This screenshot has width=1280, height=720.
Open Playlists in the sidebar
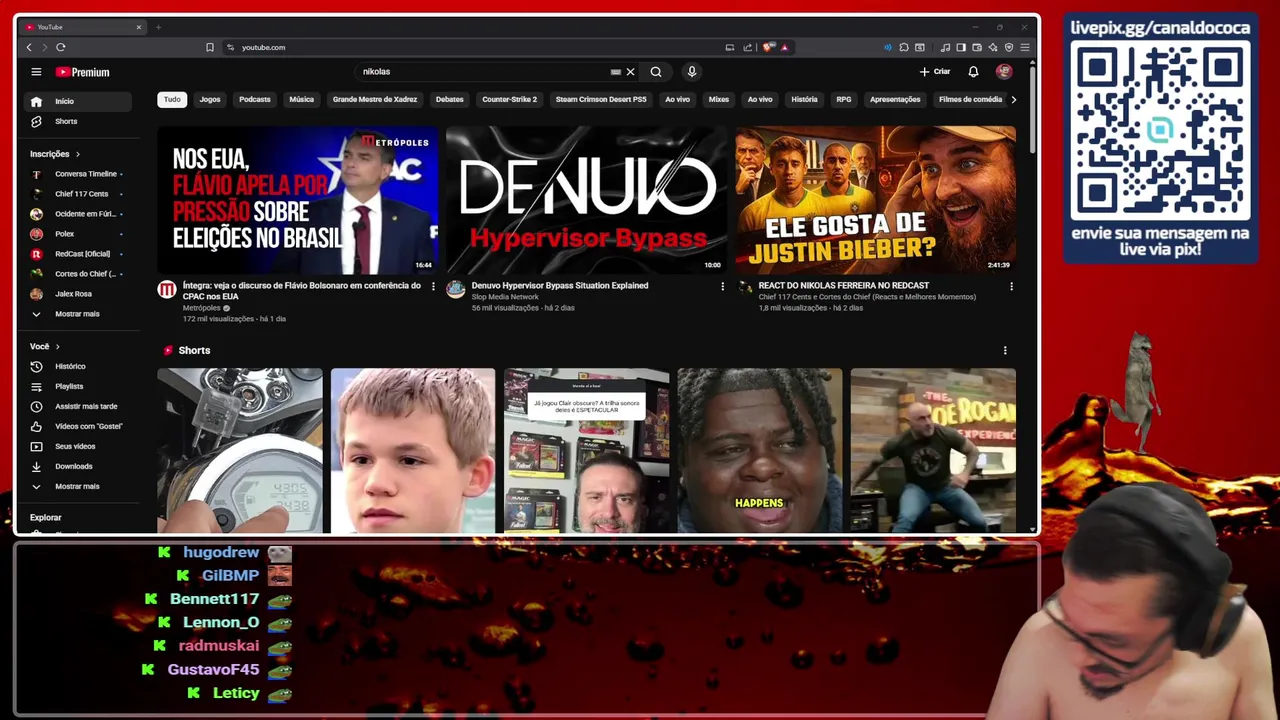[x=78, y=386]
